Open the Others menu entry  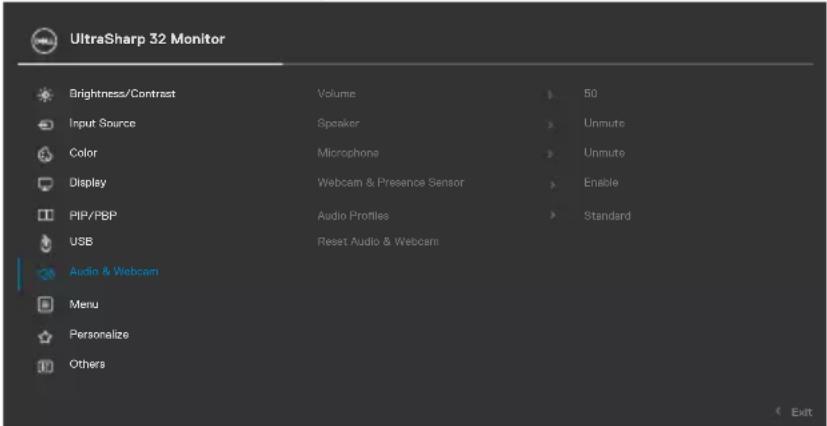point(87,364)
